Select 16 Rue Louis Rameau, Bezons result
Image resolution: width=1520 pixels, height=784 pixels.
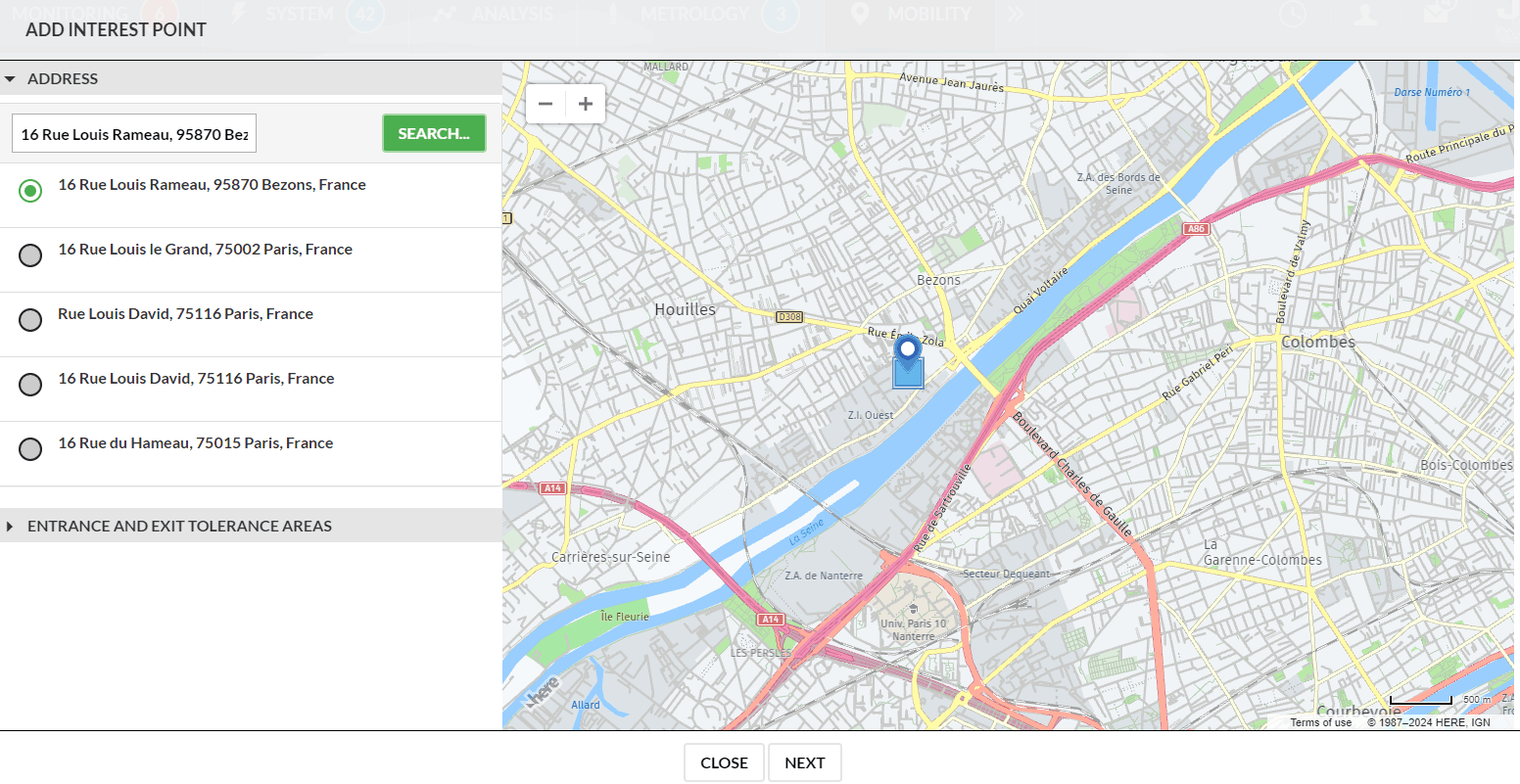pyautogui.click(x=30, y=191)
